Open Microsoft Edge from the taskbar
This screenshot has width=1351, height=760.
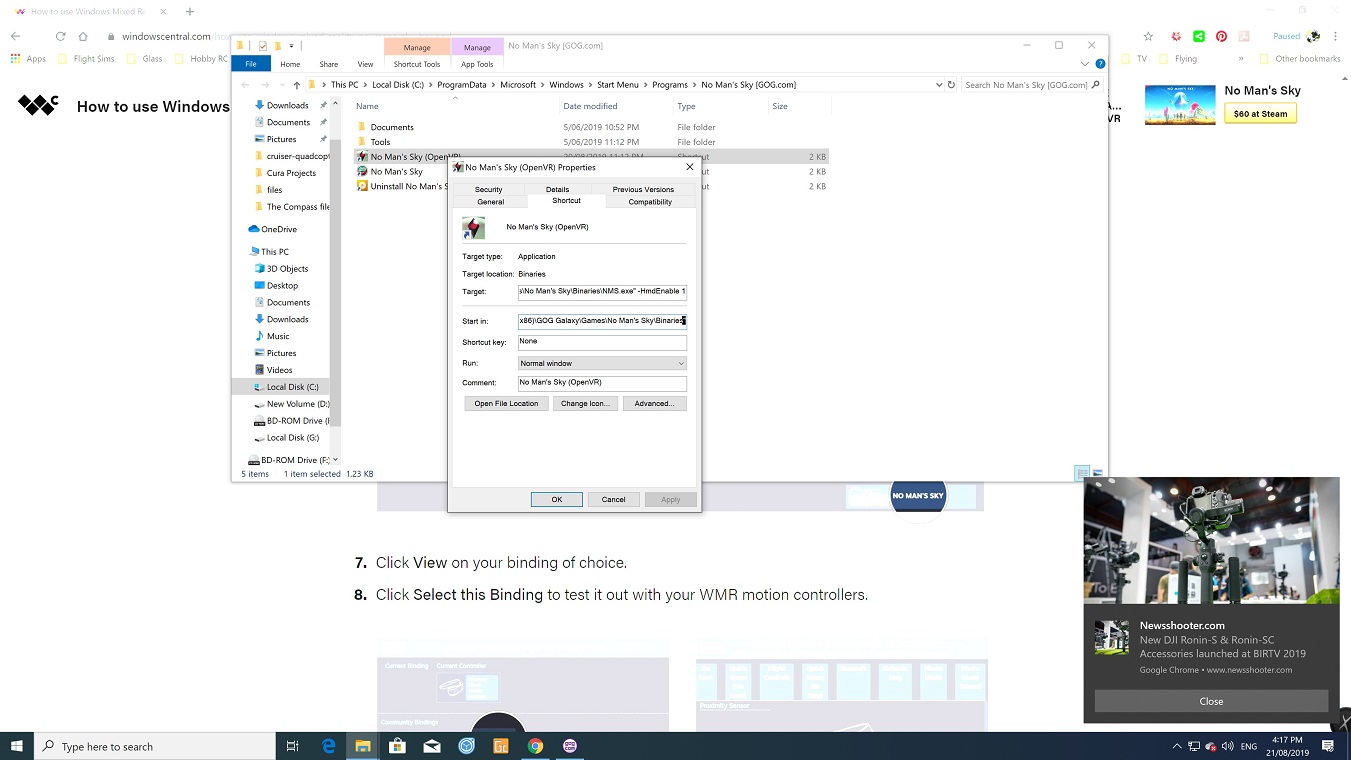pos(328,746)
